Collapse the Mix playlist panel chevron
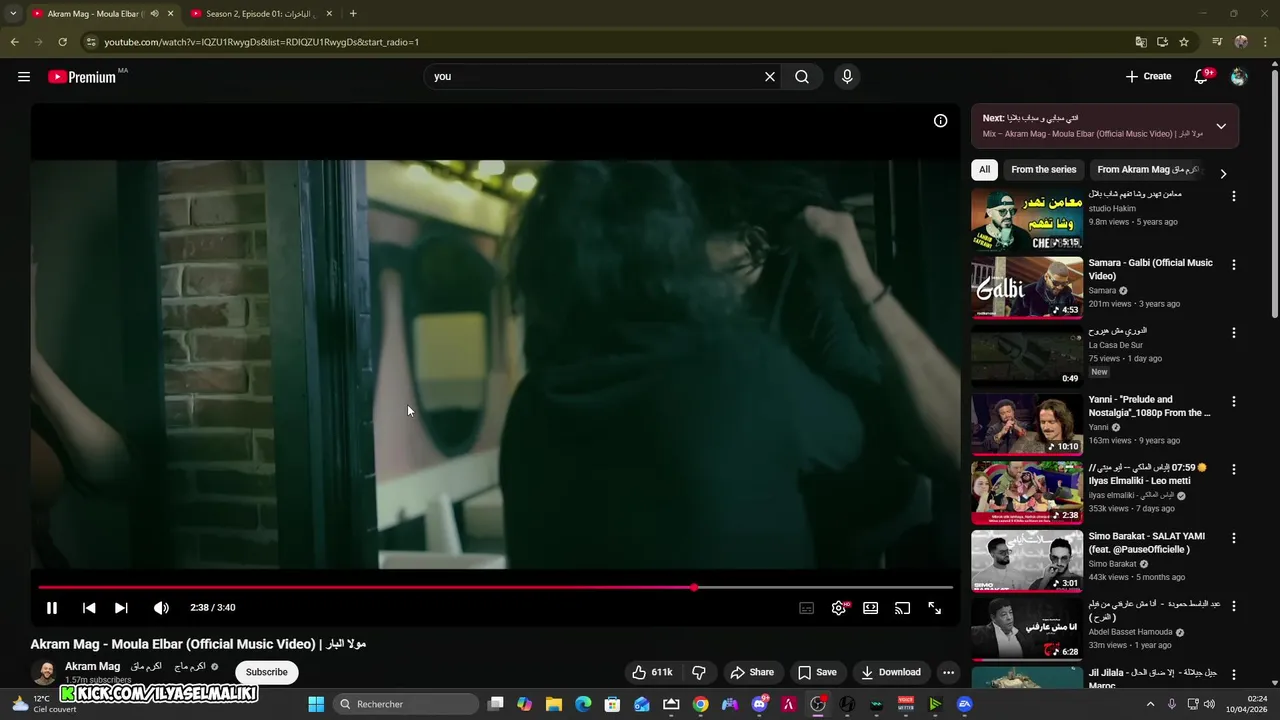 pyautogui.click(x=1221, y=126)
